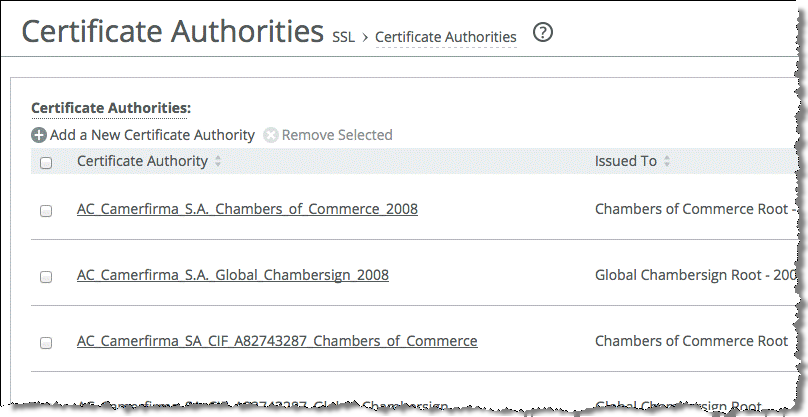Check AC_Camerfirma Chambers_of_Commerce_2008 row checkbox
Screen dimensions: 808x417
46,210
